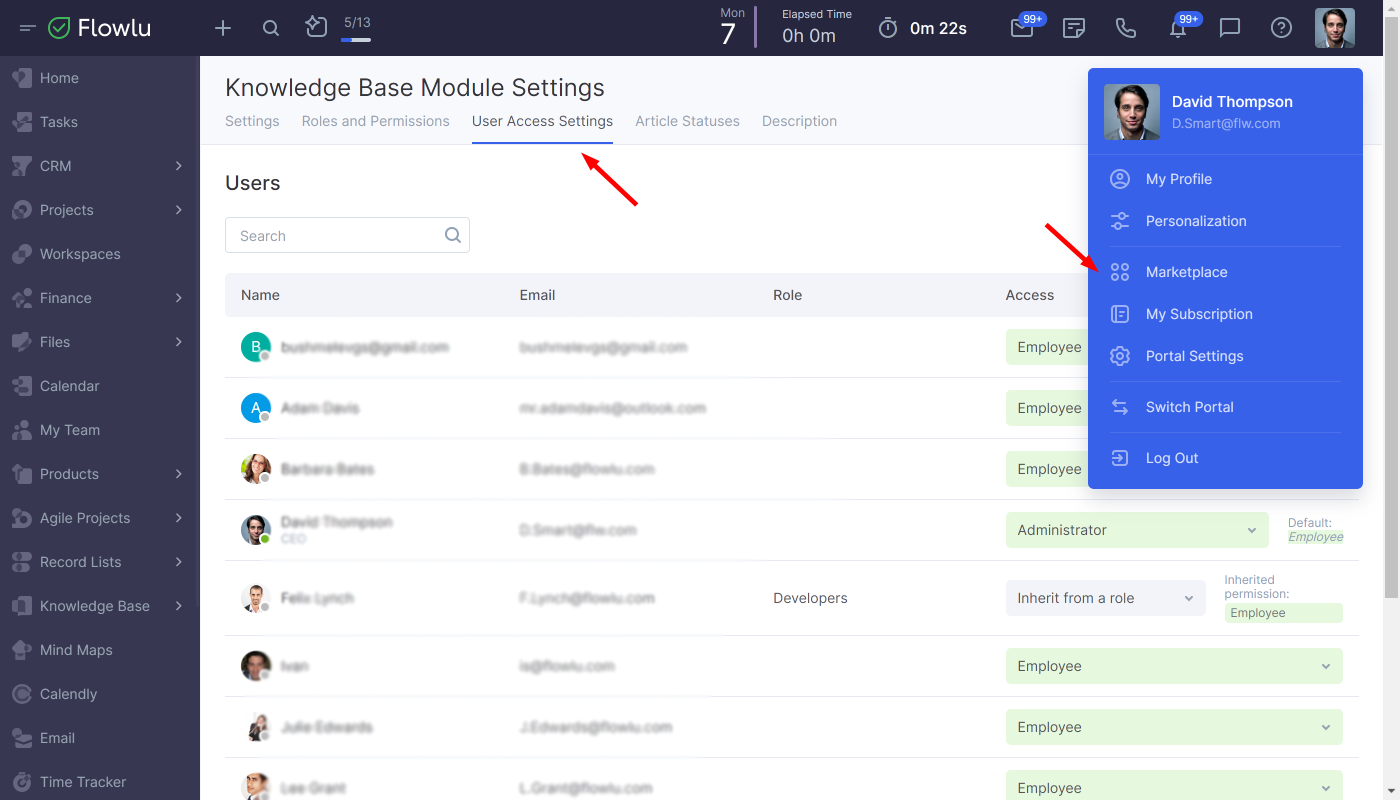This screenshot has height=800, width=1400.
Task: Open the notifications bell icon
Action: [x=1178, y=28]
